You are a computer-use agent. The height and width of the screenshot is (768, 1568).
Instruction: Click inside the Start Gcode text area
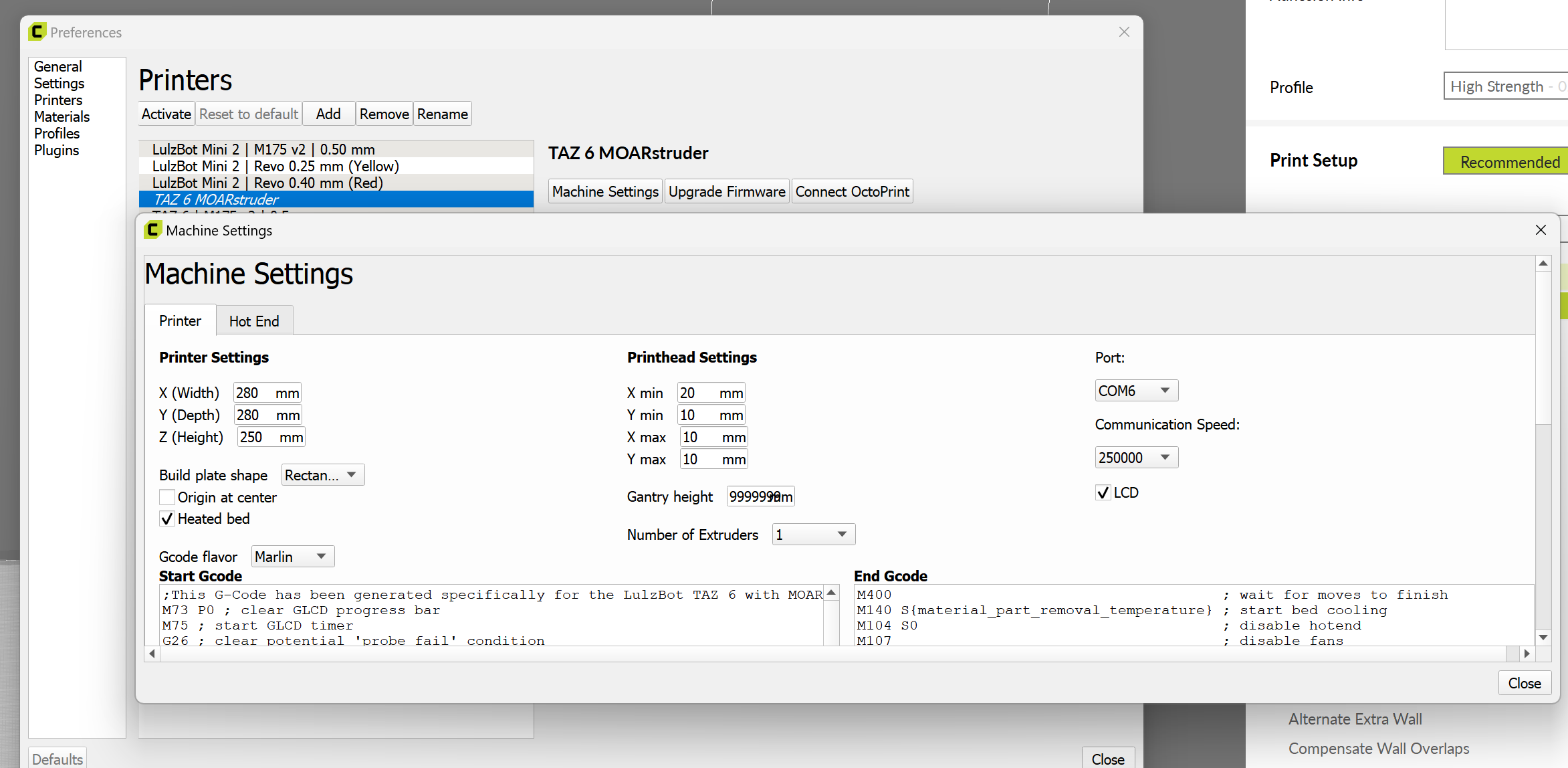[491, 615]
